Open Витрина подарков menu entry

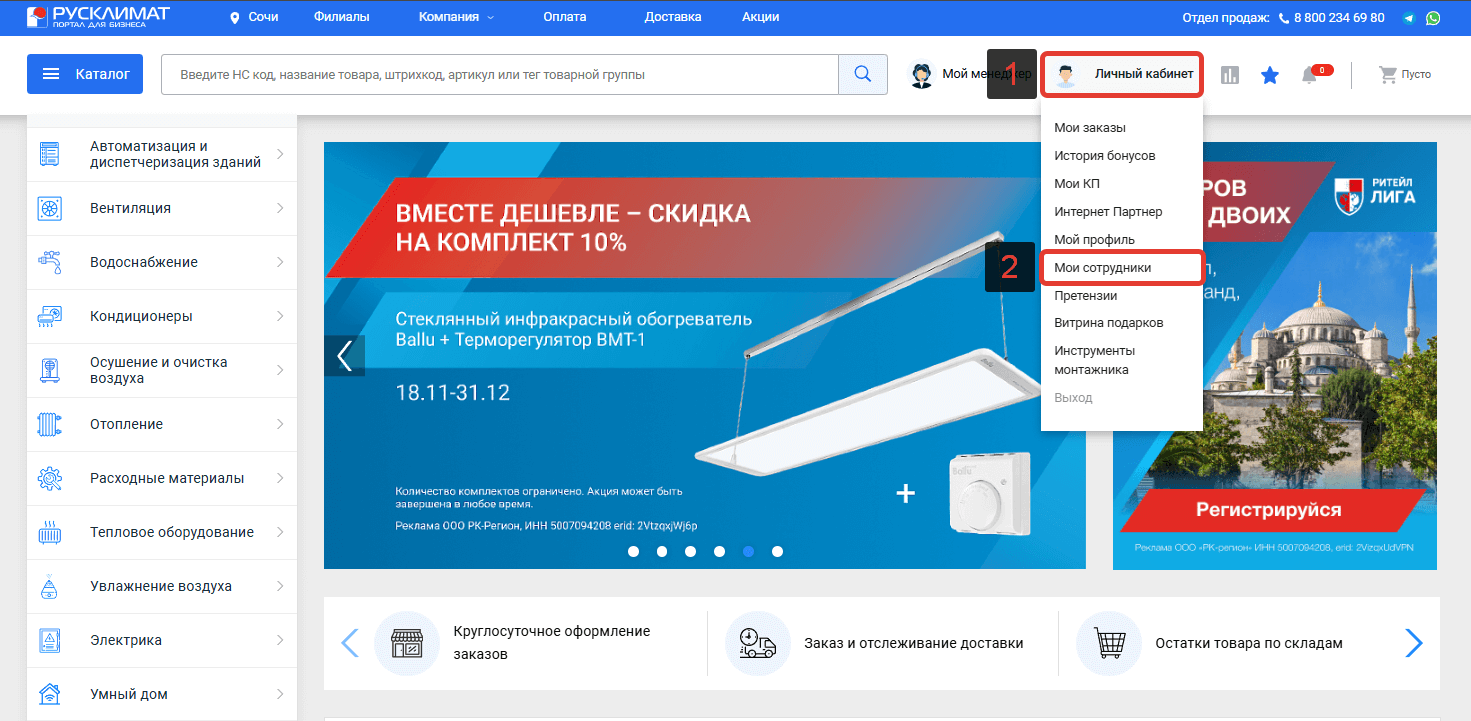tap(1109, 323)
